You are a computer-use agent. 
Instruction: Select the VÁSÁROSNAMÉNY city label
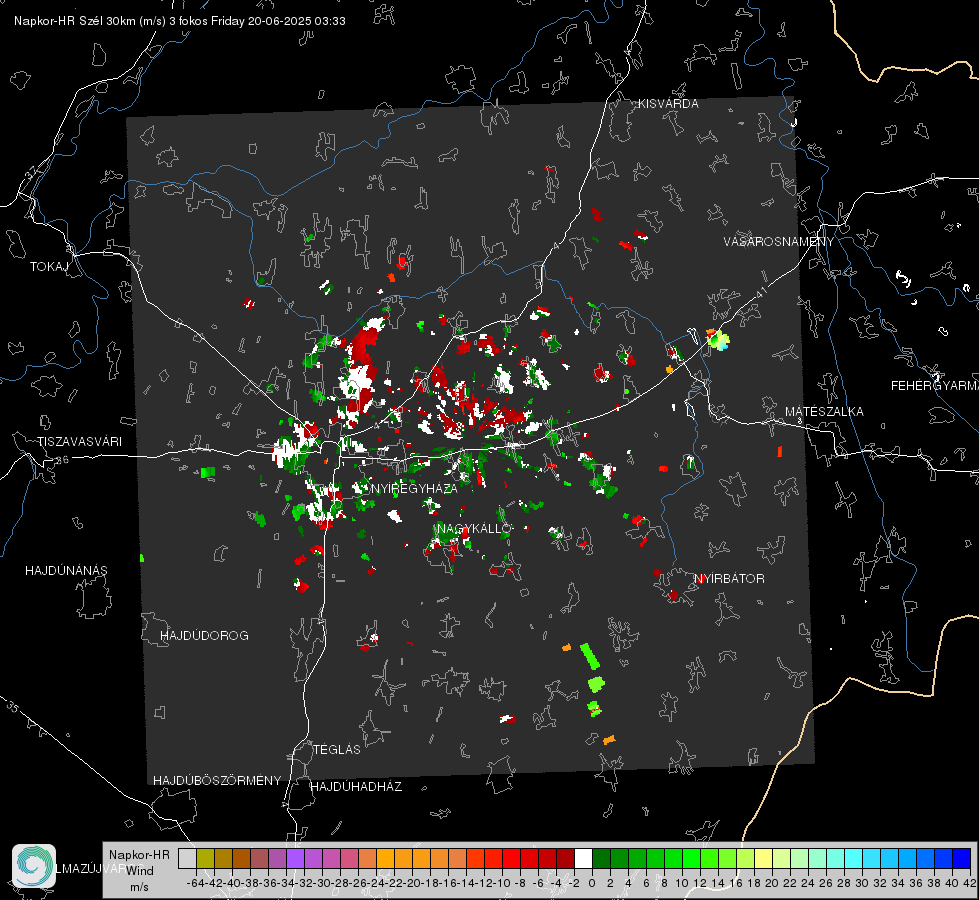779,241
